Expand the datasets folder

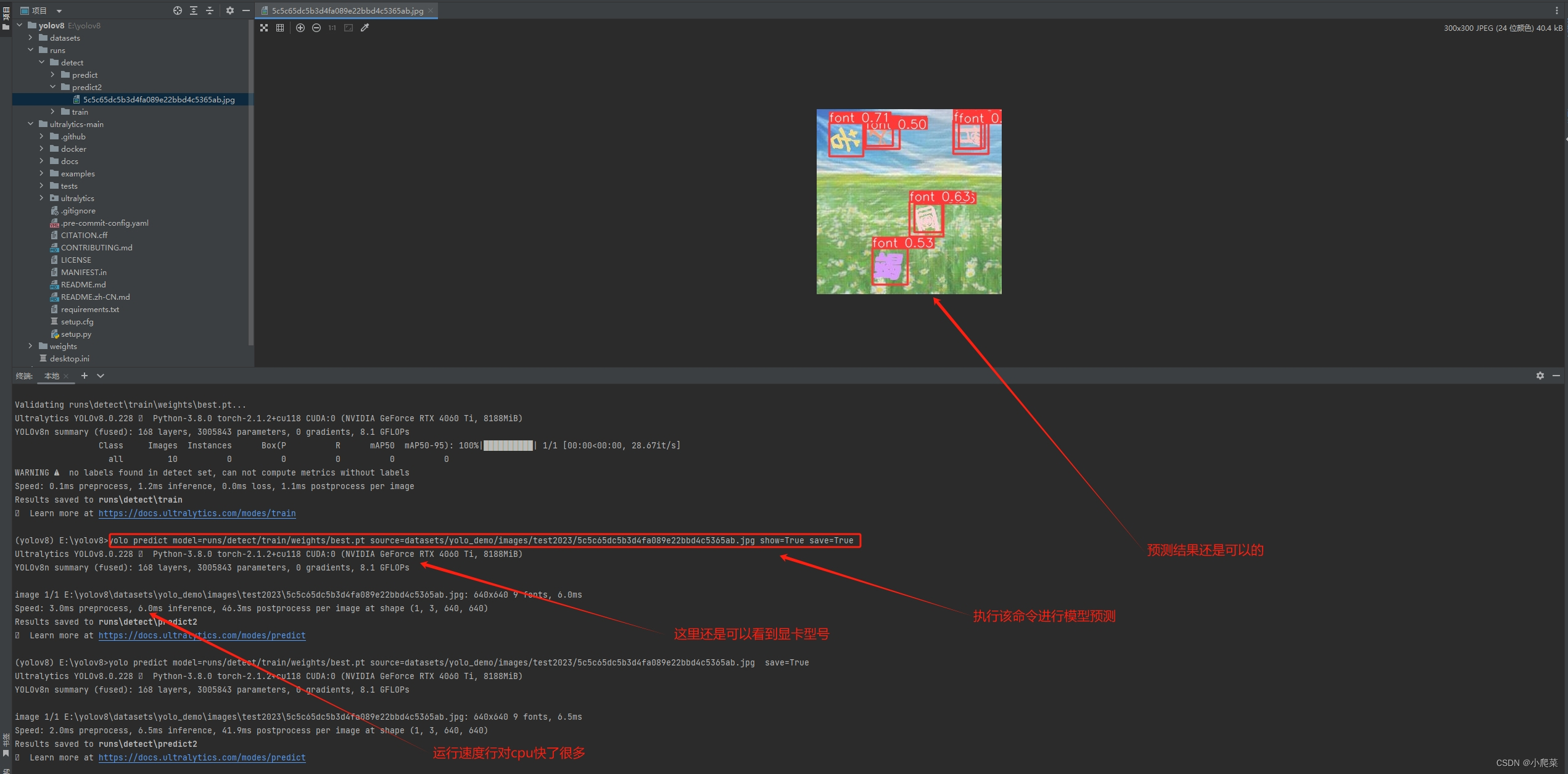tap(31, 38)
